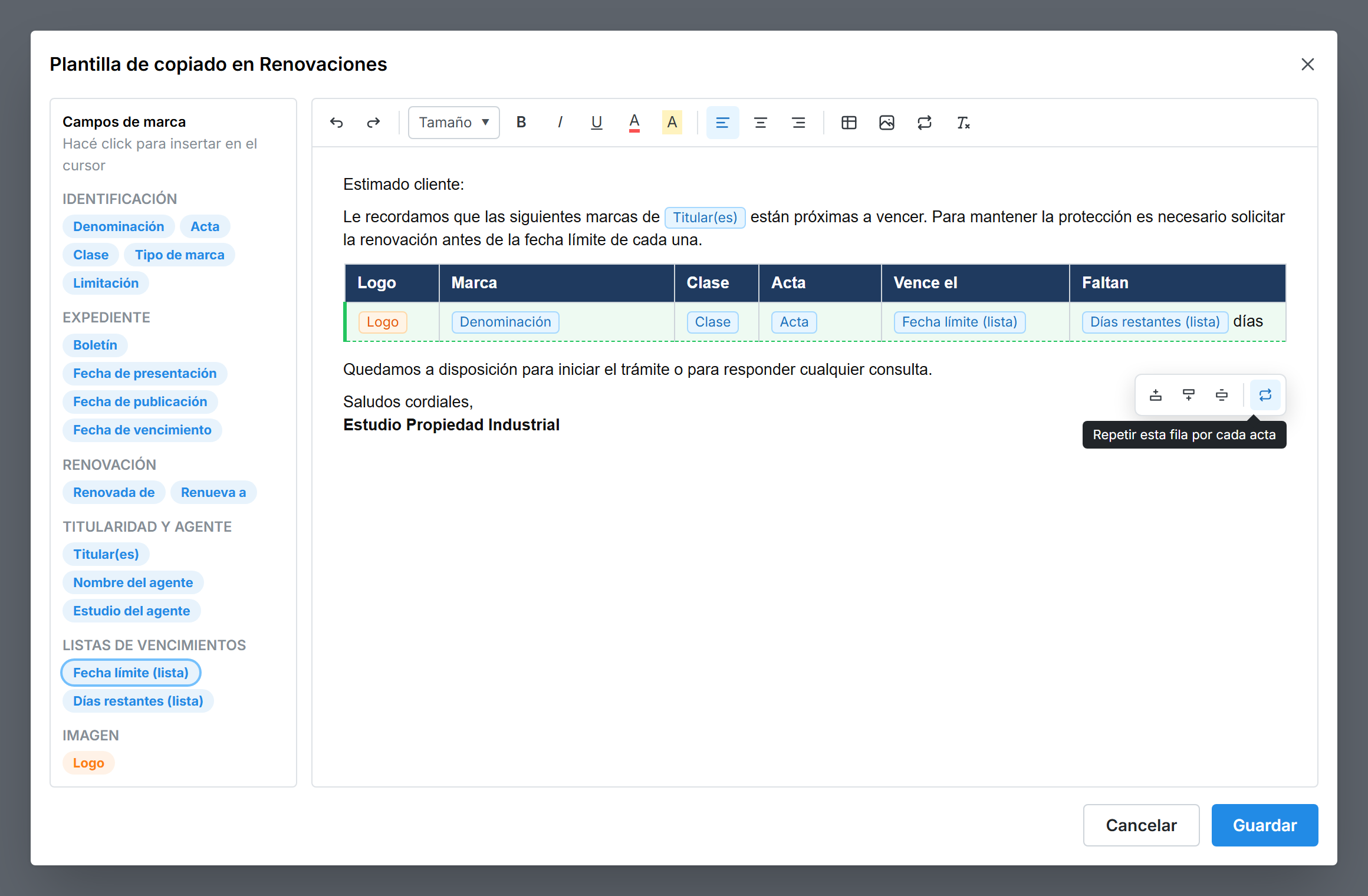Image resolution: width=1368 pixels, height=896 pixels.
Task: Toggle repeat row per acta icon
Action: (x=1265, y=395)
